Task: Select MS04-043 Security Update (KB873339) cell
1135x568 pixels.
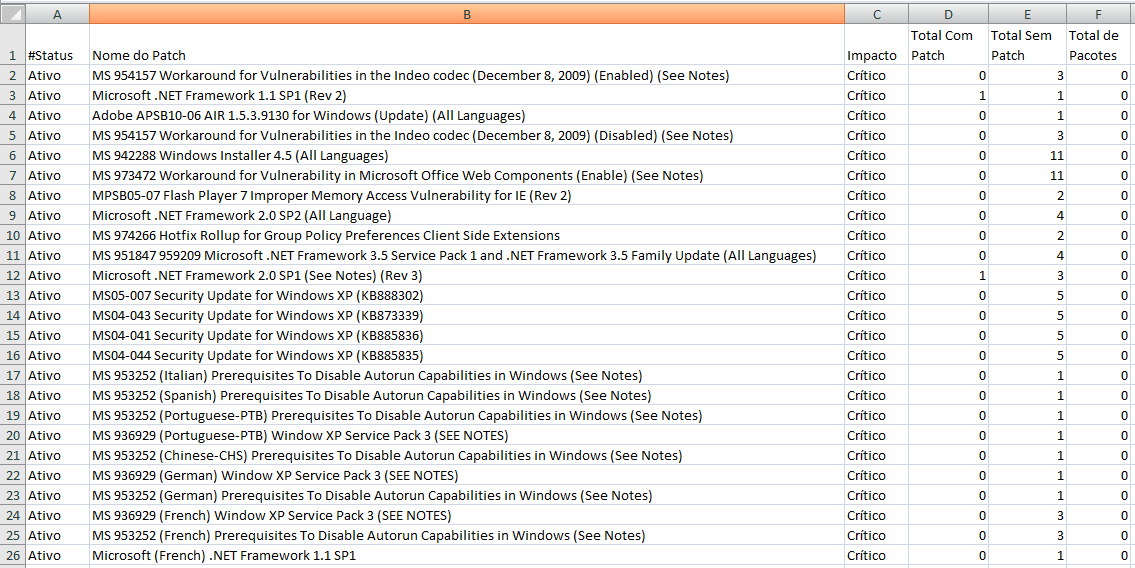Action: pos(467,315)
